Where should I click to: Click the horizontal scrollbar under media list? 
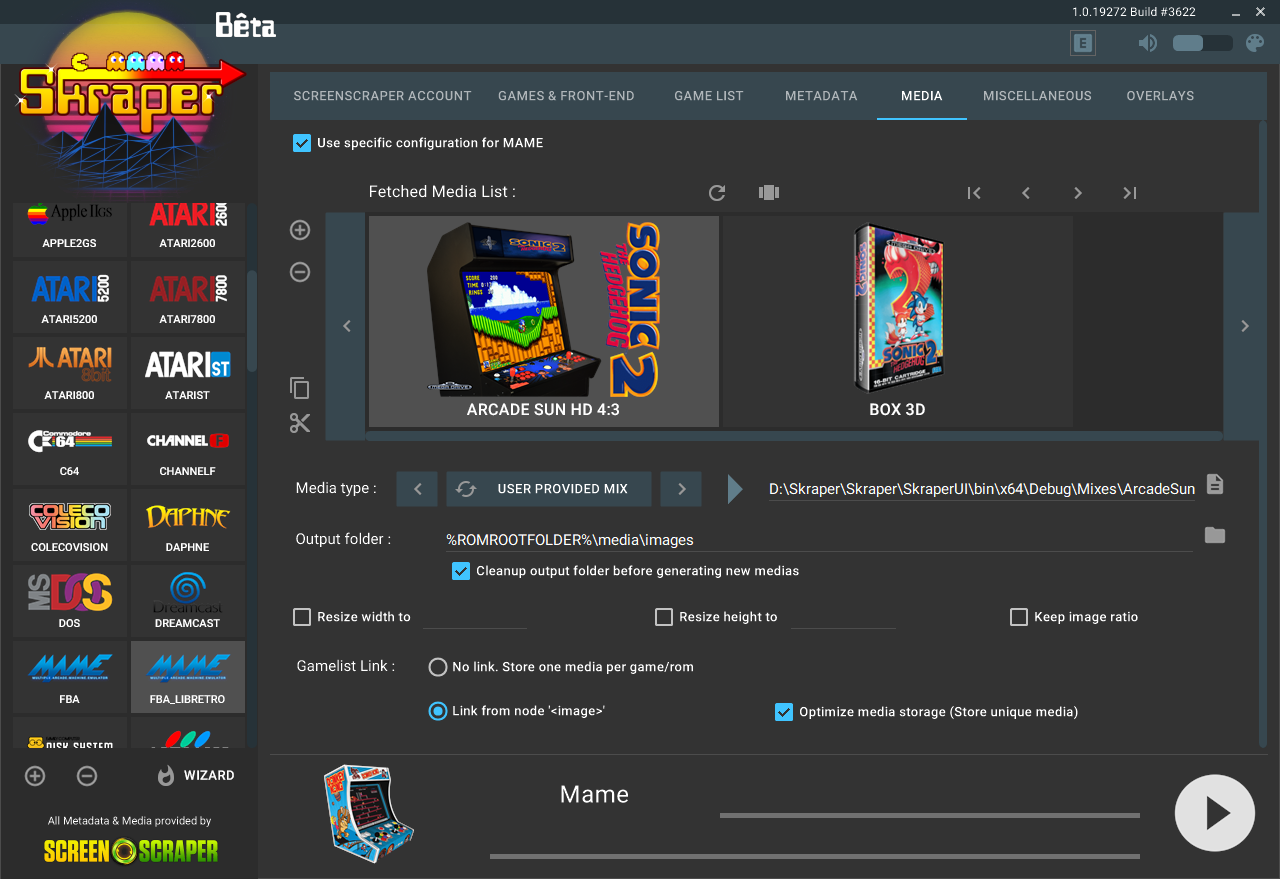click(x=794, y=436)
